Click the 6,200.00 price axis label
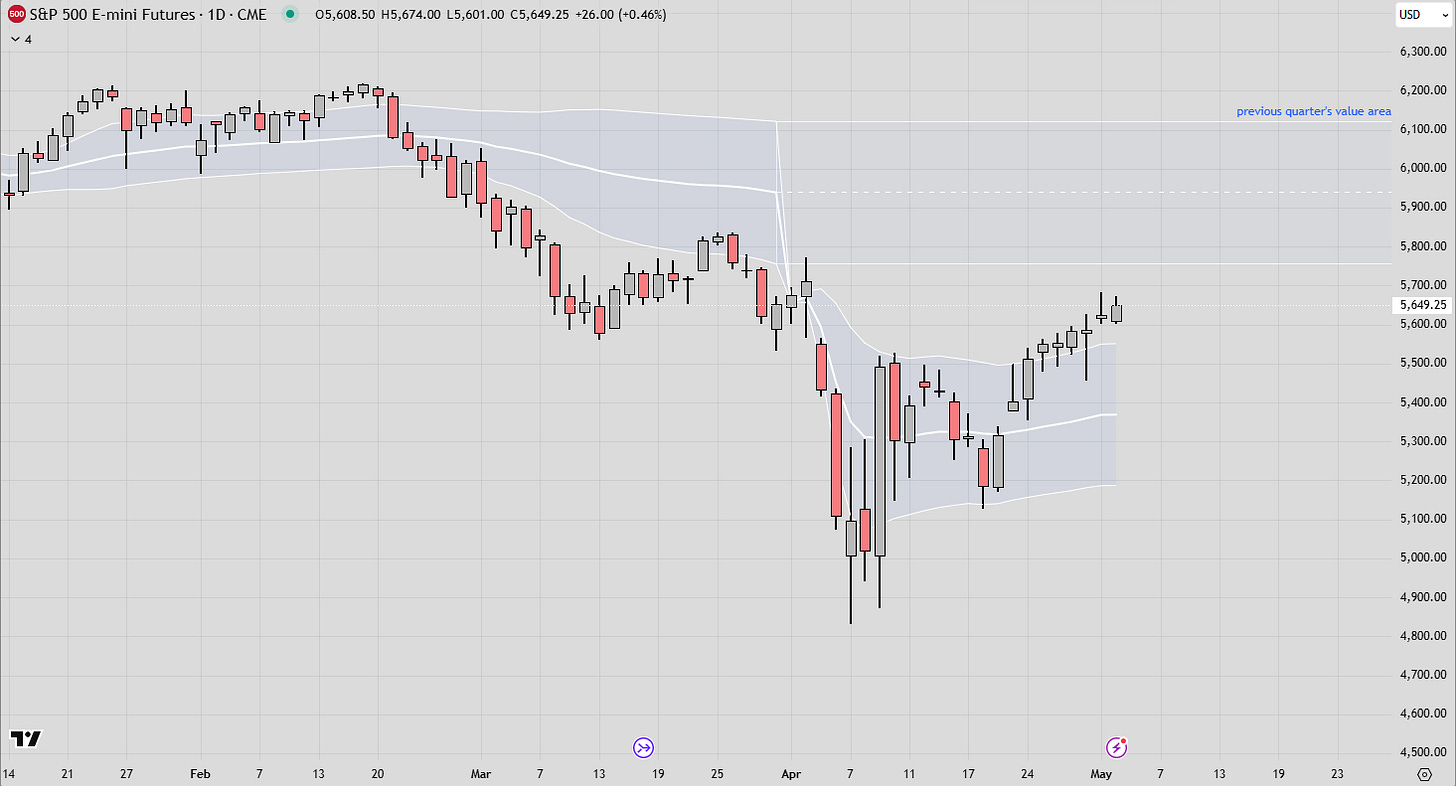The image size is (1456, 786). pyautogui.click(x=1423, y=90)
